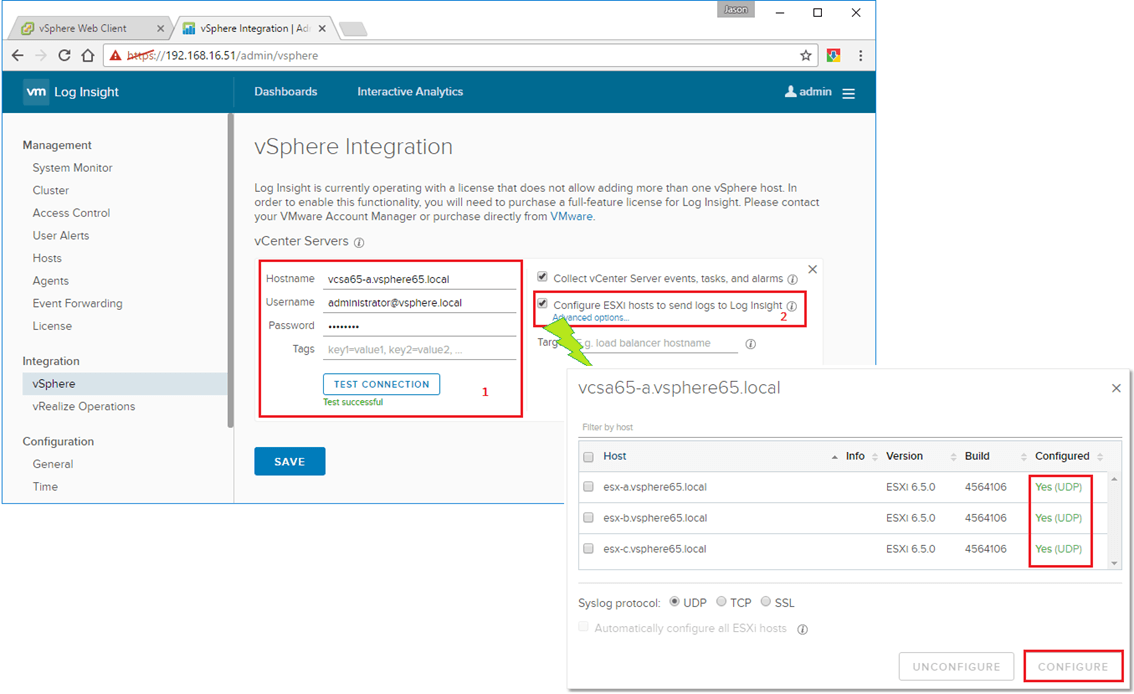Image resolution: width=1134 pixels, height=694 pixels.
Task: Click the Username input field
Action: pos(419,303)
